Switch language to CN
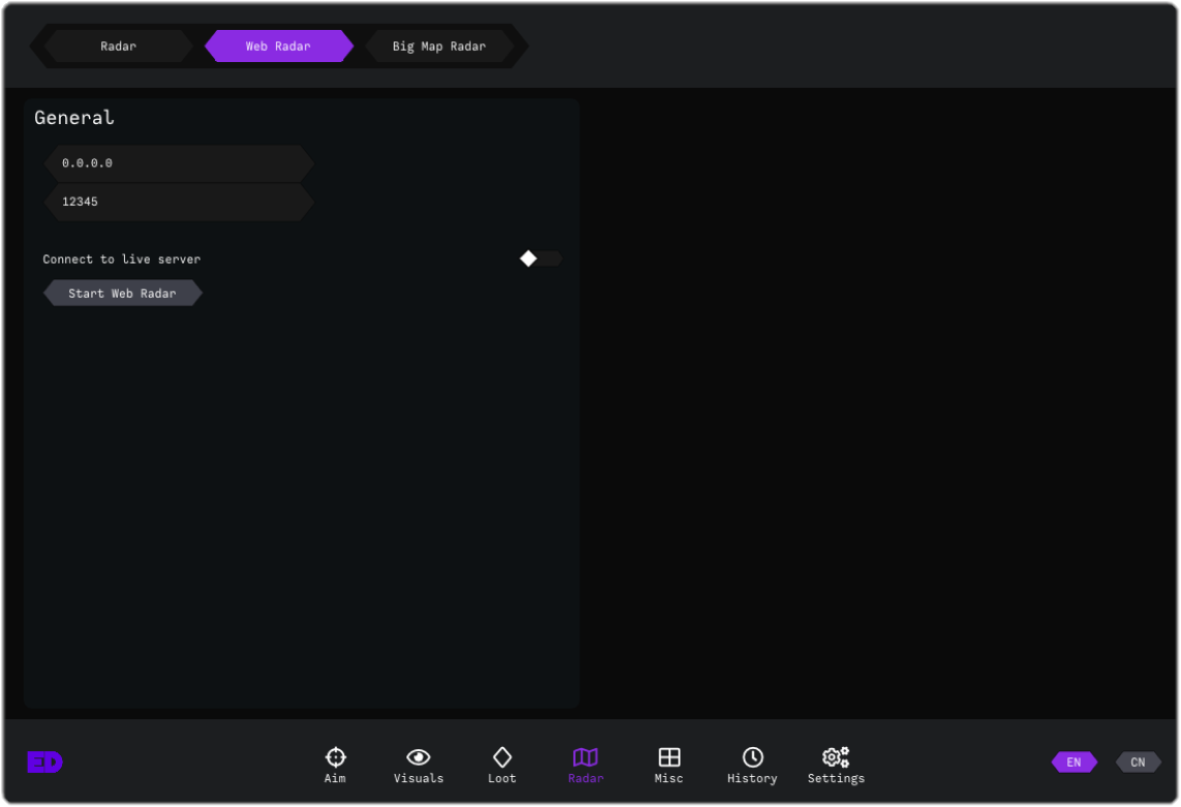The width and height of the screenshot is (1181, 807). pos(1138,762)
